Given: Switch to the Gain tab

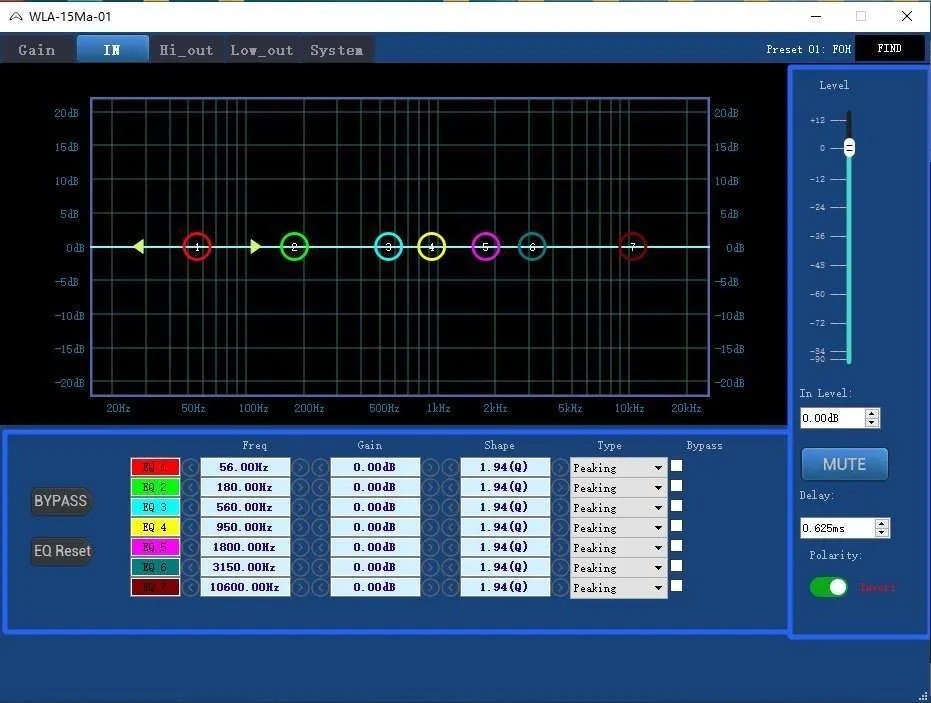Looking at the screenshot, I should [x=37, y=50].
